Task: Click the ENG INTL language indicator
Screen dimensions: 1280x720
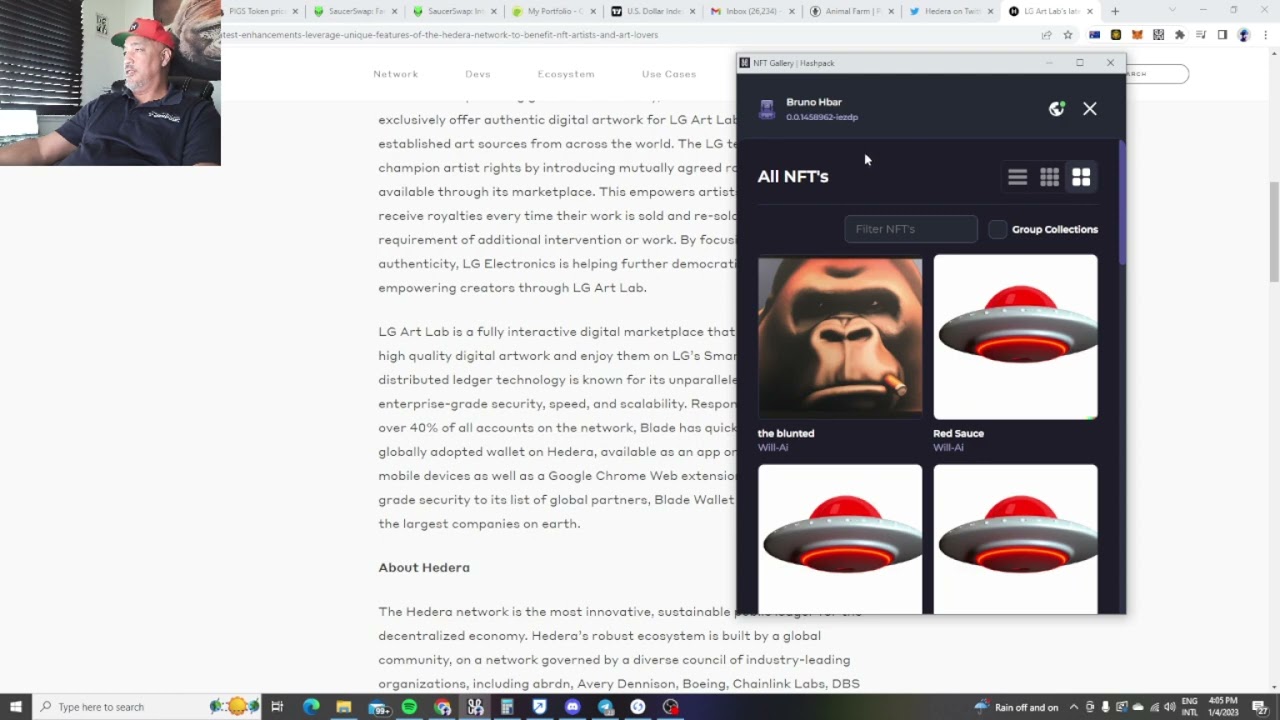Action: pyautogui.click(x=1190, y=707)
